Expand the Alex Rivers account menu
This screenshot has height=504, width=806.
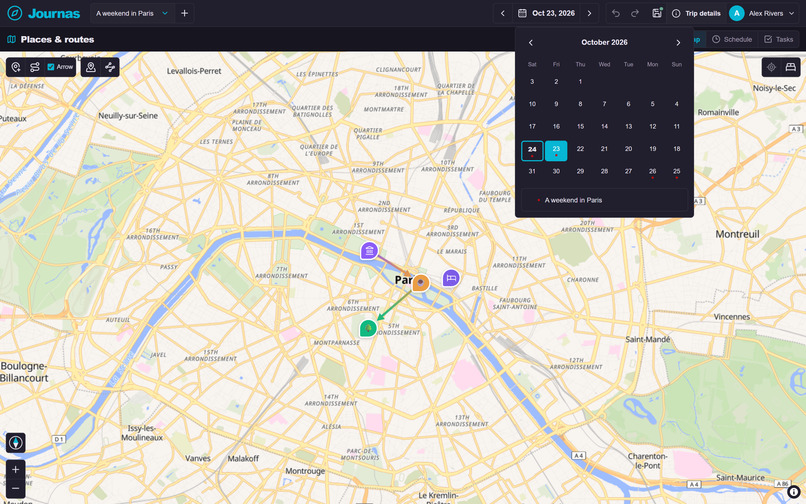coord(792,13)
